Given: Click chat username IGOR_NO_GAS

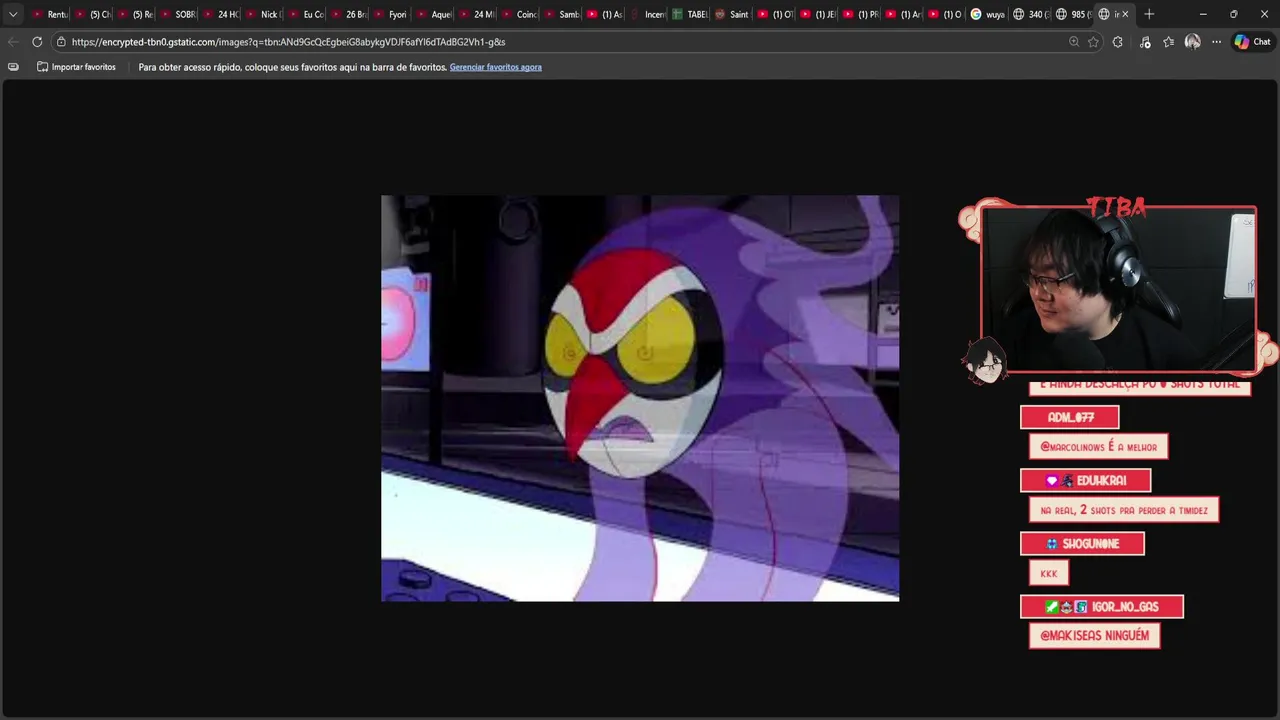Looking at the screenshot, I should point(1101,606).
